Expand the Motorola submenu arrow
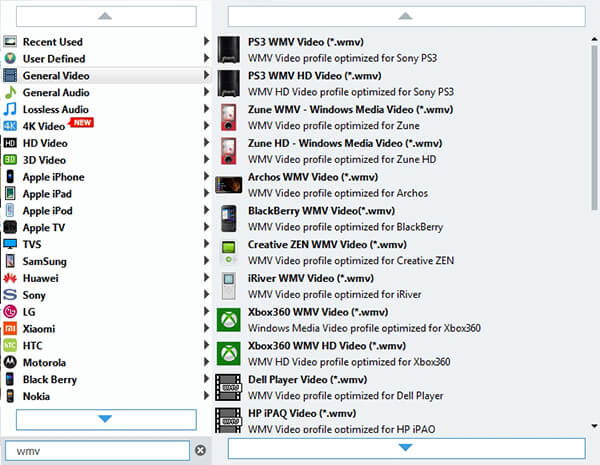Viewport: 600px width, 465px height. tap(206, 362)
